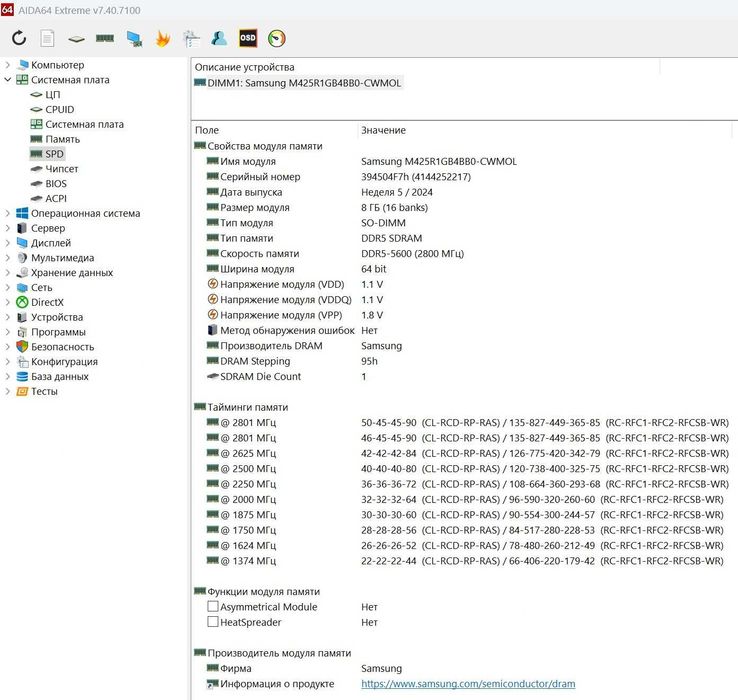Click the network audit toolbar icon
738x700 pixels.
[x=191, y=39]
